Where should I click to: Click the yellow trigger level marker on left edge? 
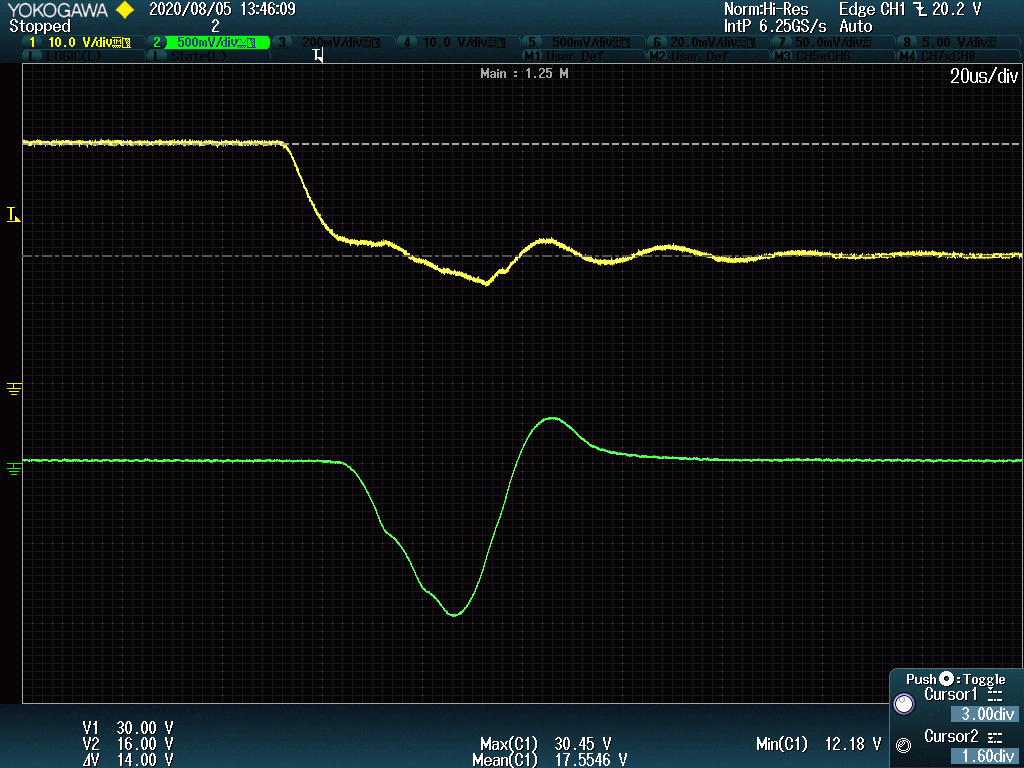(14, 215)
